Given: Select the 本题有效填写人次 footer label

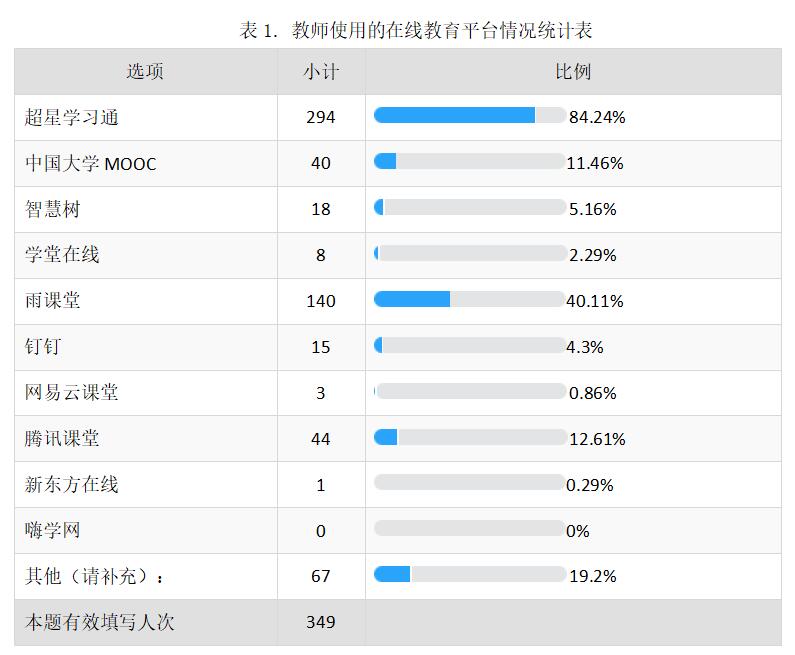Looking at the screenshot, I should point(100,622).
